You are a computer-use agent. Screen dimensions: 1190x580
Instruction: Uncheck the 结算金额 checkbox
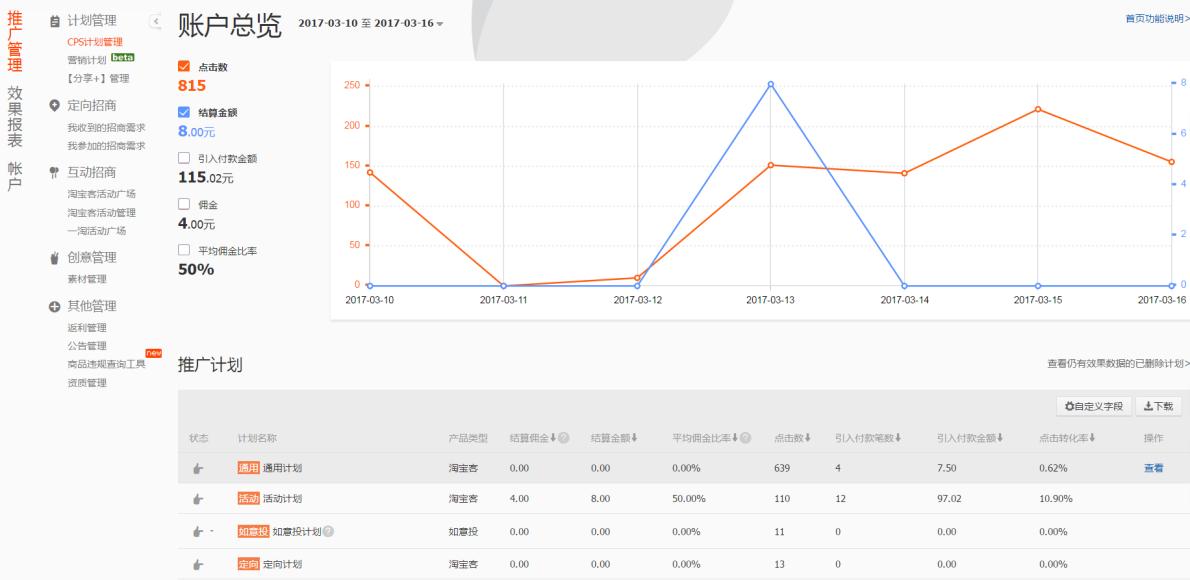click(x=183, y=112)
